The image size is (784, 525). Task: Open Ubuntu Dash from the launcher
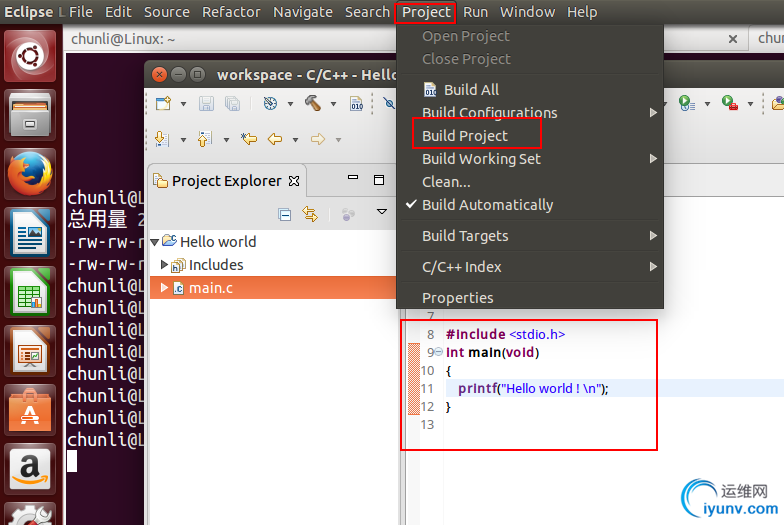pyautogui.click(x=30, y=56)
